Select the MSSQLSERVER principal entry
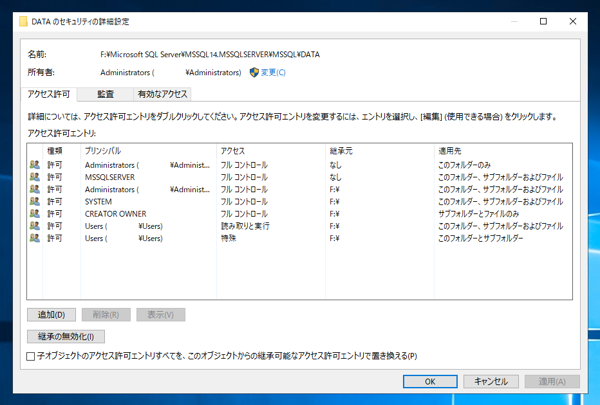Image resolution: width=600 pixels, height=405 pixels. tap(300, 177)
